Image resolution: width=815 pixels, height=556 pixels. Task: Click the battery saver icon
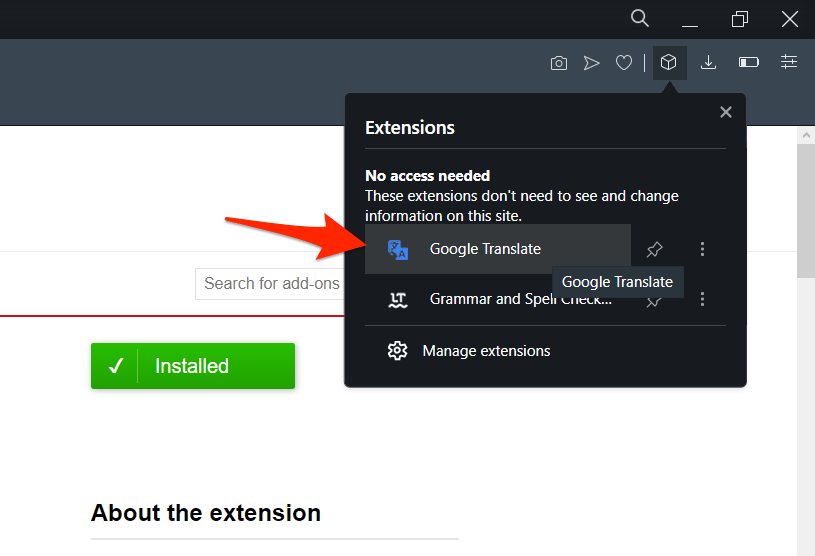click(748, 62)
